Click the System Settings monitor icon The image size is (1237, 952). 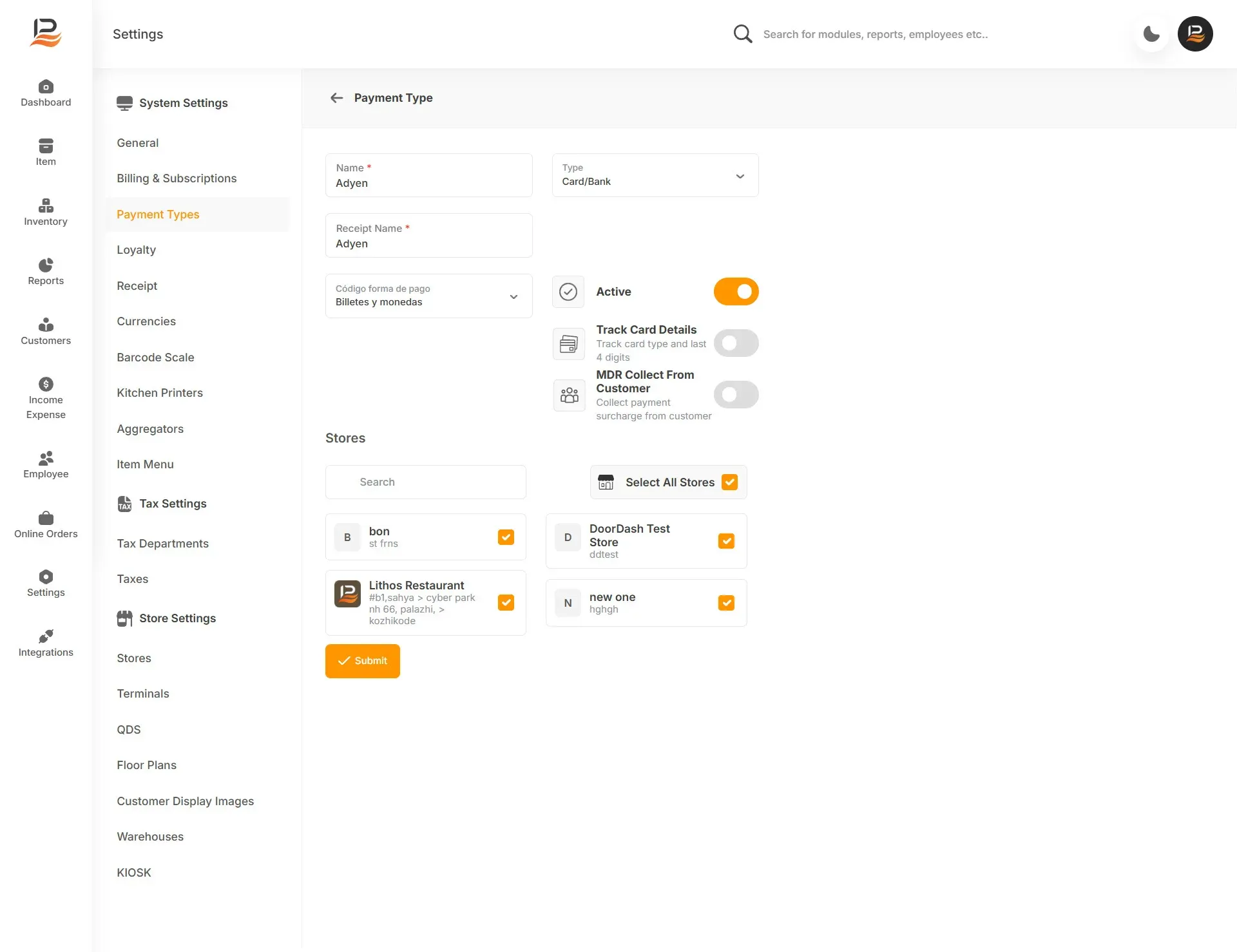pyautogui.click(x=124, y=103)
